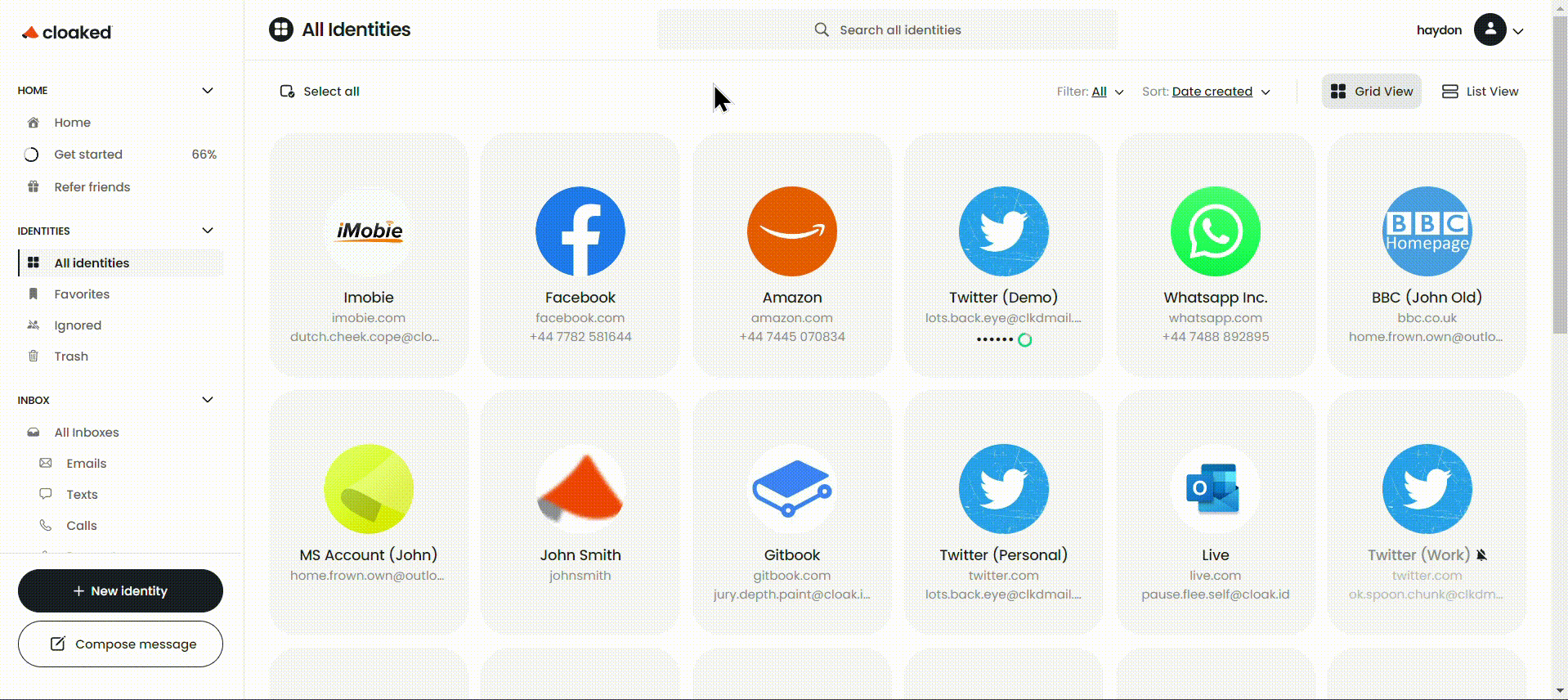Click the facebook.com domain text

[x=580, y=318]
